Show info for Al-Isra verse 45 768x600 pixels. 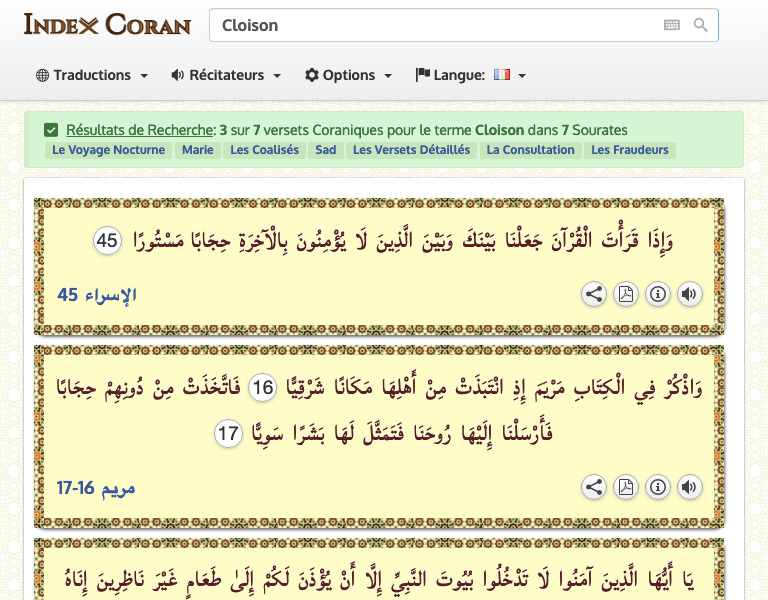click(657, 294)
